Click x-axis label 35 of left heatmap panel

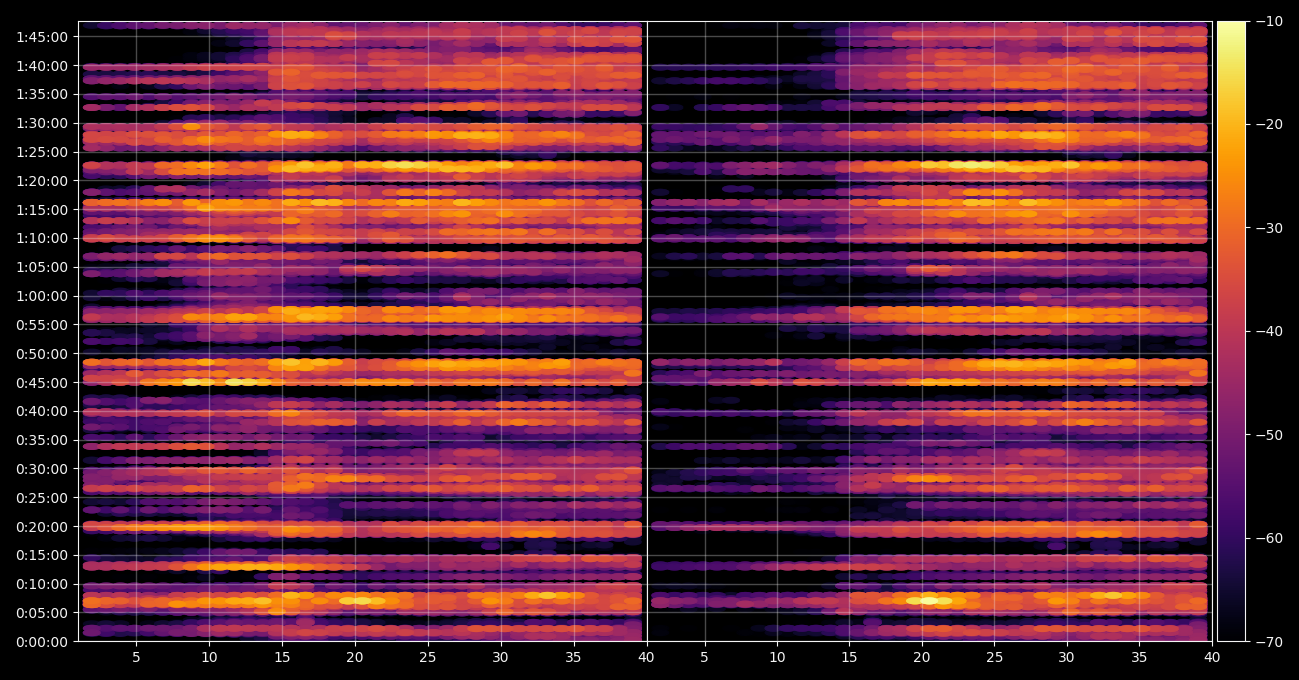point(573,658)
